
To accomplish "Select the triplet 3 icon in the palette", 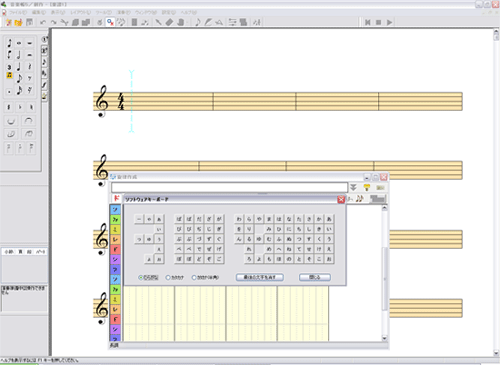I will [9, 67].
